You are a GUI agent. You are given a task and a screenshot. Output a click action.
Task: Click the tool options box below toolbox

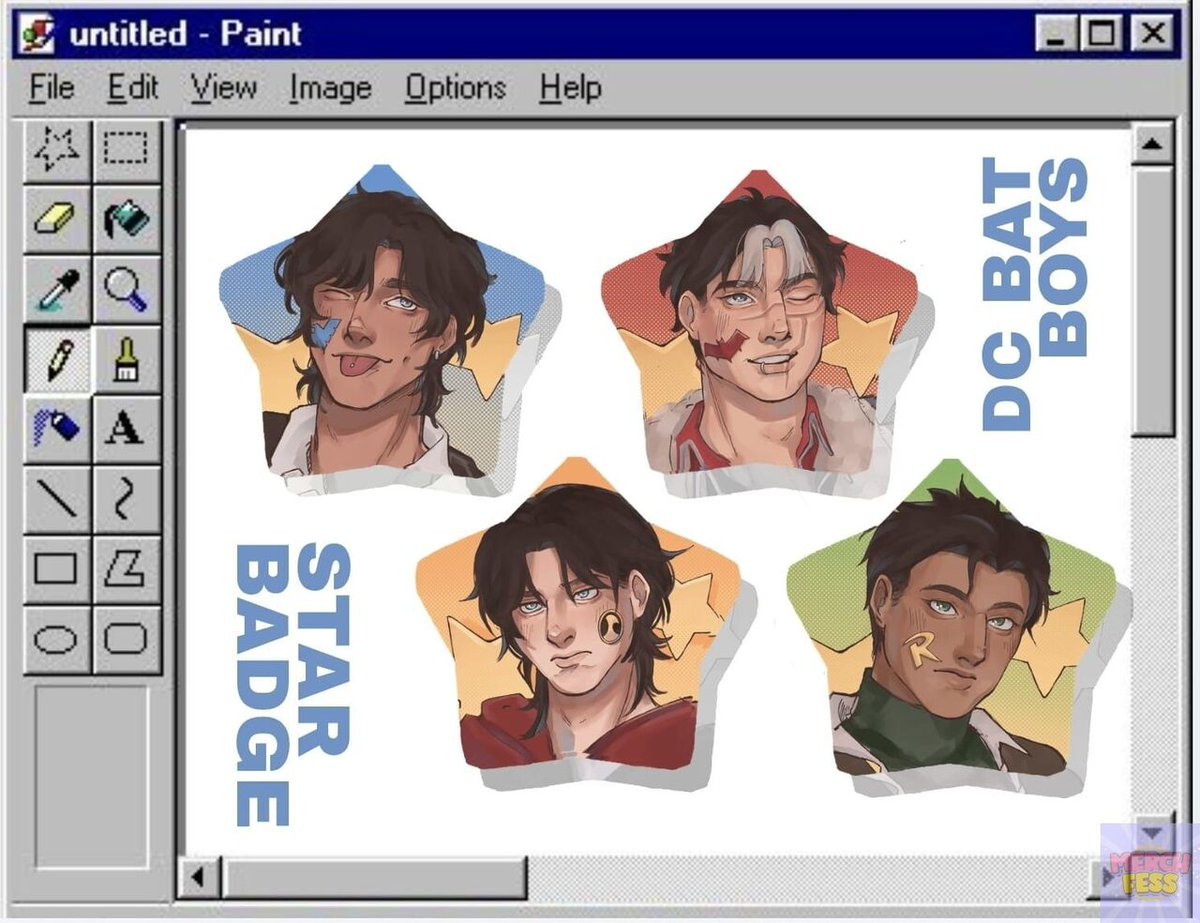point(92,776)
